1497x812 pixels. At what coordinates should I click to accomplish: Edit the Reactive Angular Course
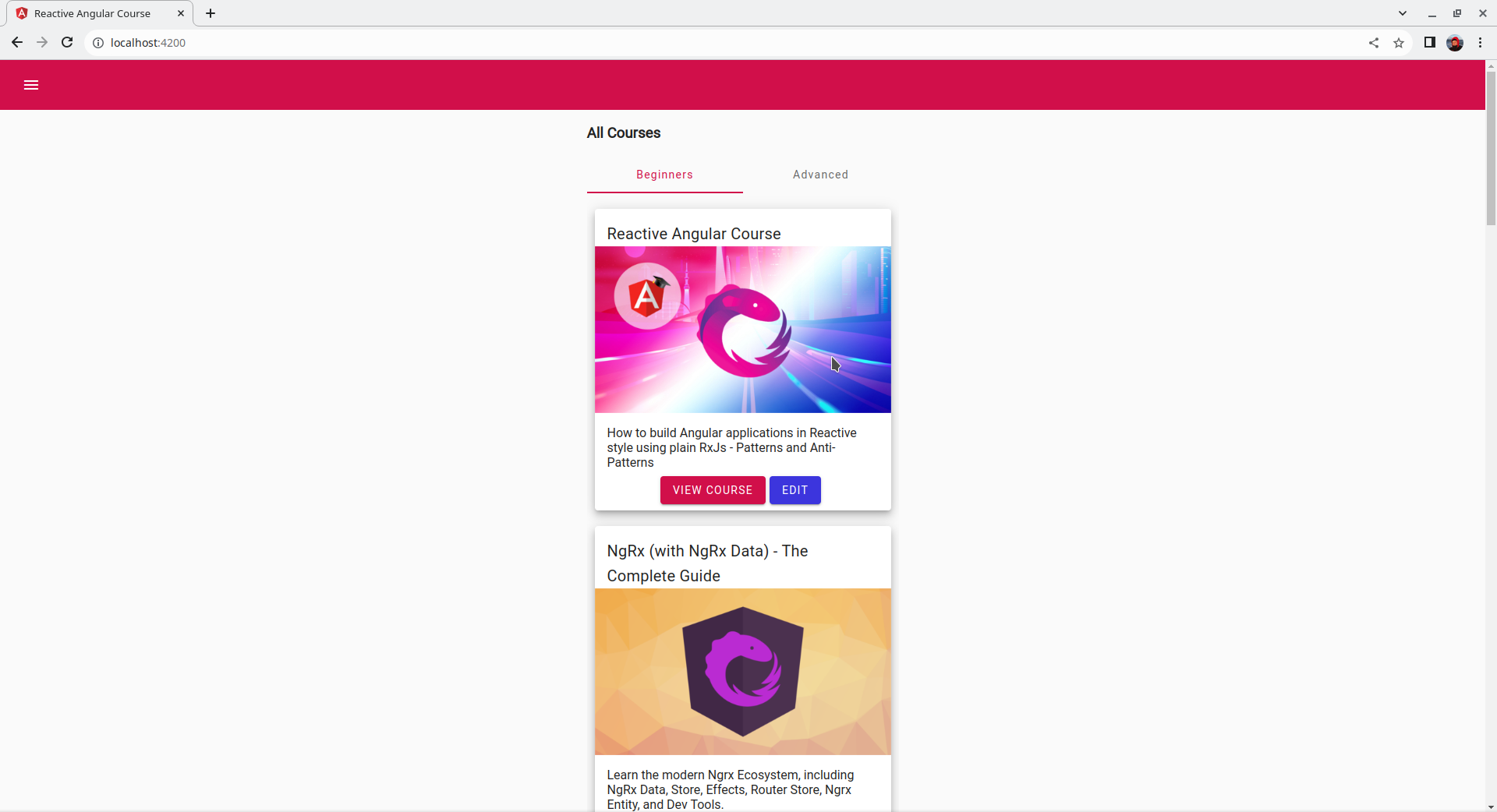[795, 490]
